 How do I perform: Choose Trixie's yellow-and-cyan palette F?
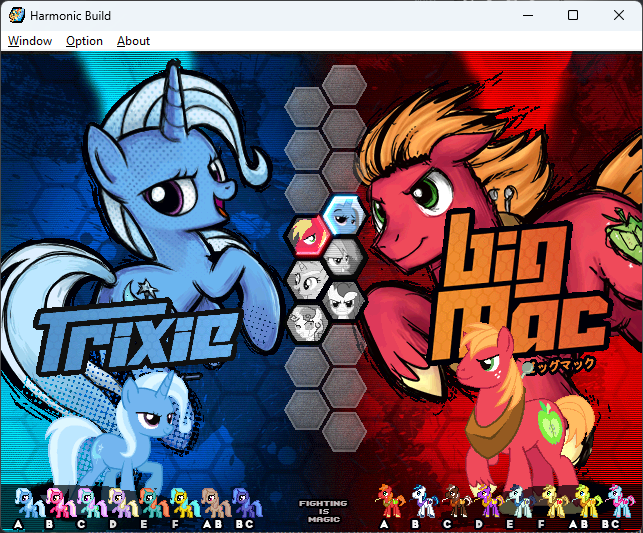[185, 502]
